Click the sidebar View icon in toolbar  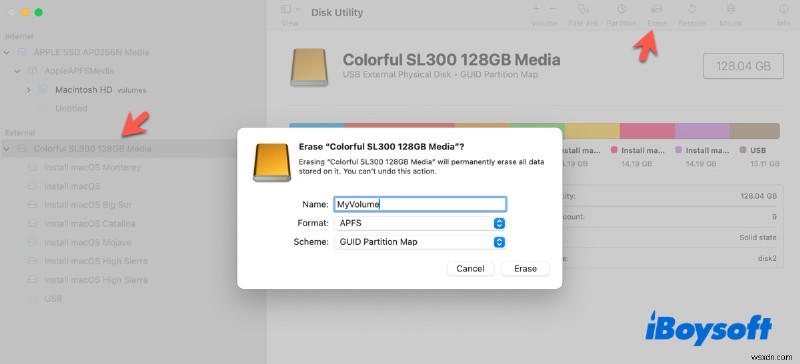(x=286, y=9)
